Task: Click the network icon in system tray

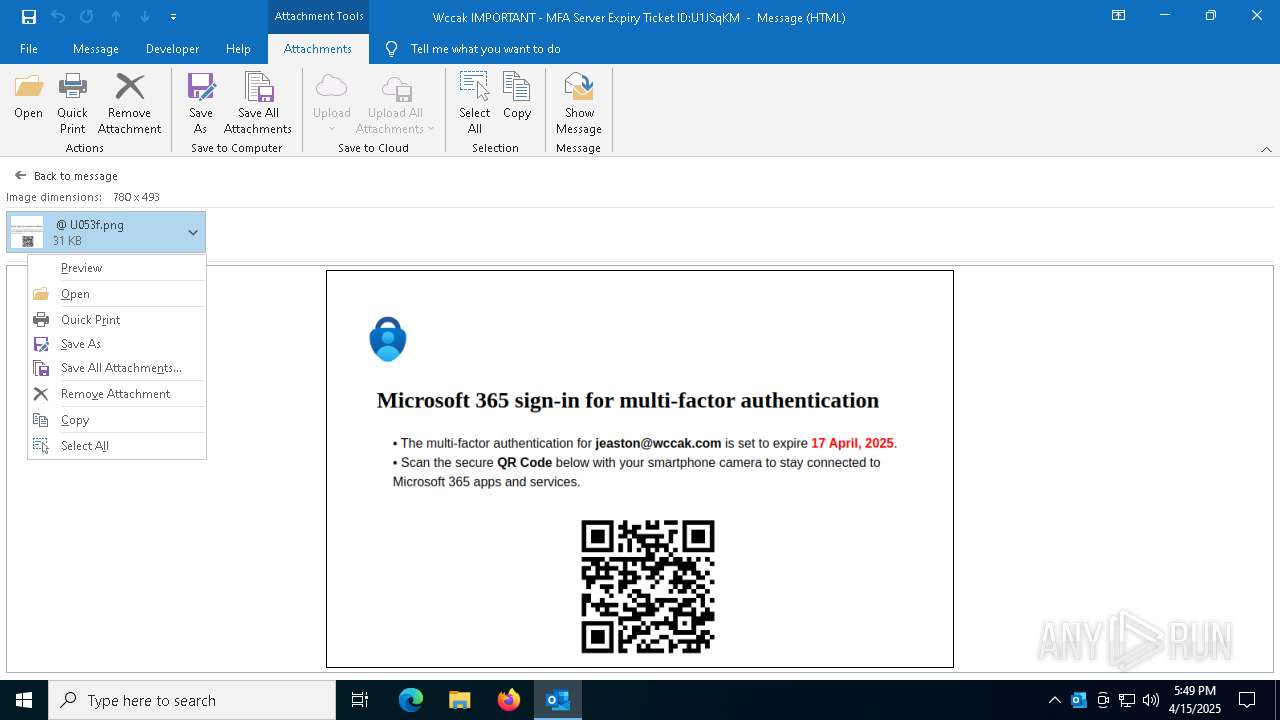Action: point(1127,700)
